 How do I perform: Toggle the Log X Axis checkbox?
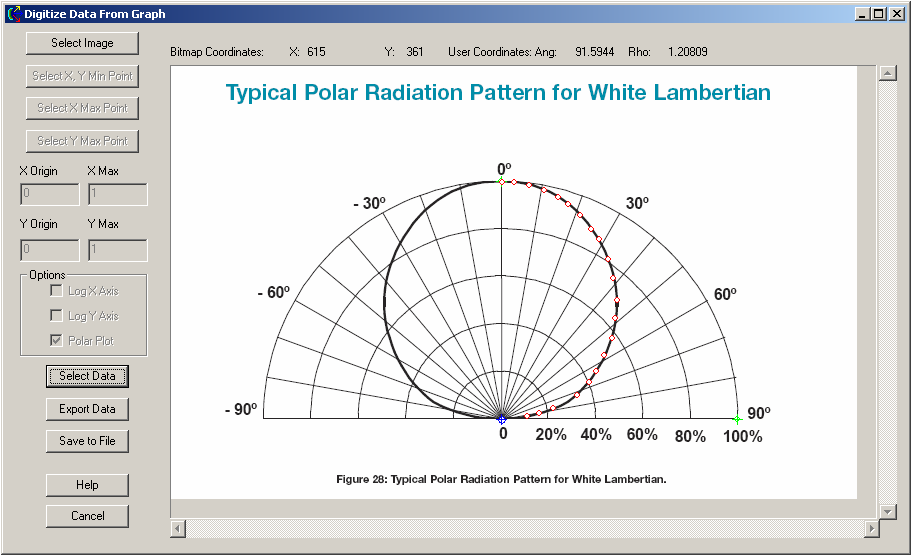pos(57,291)
